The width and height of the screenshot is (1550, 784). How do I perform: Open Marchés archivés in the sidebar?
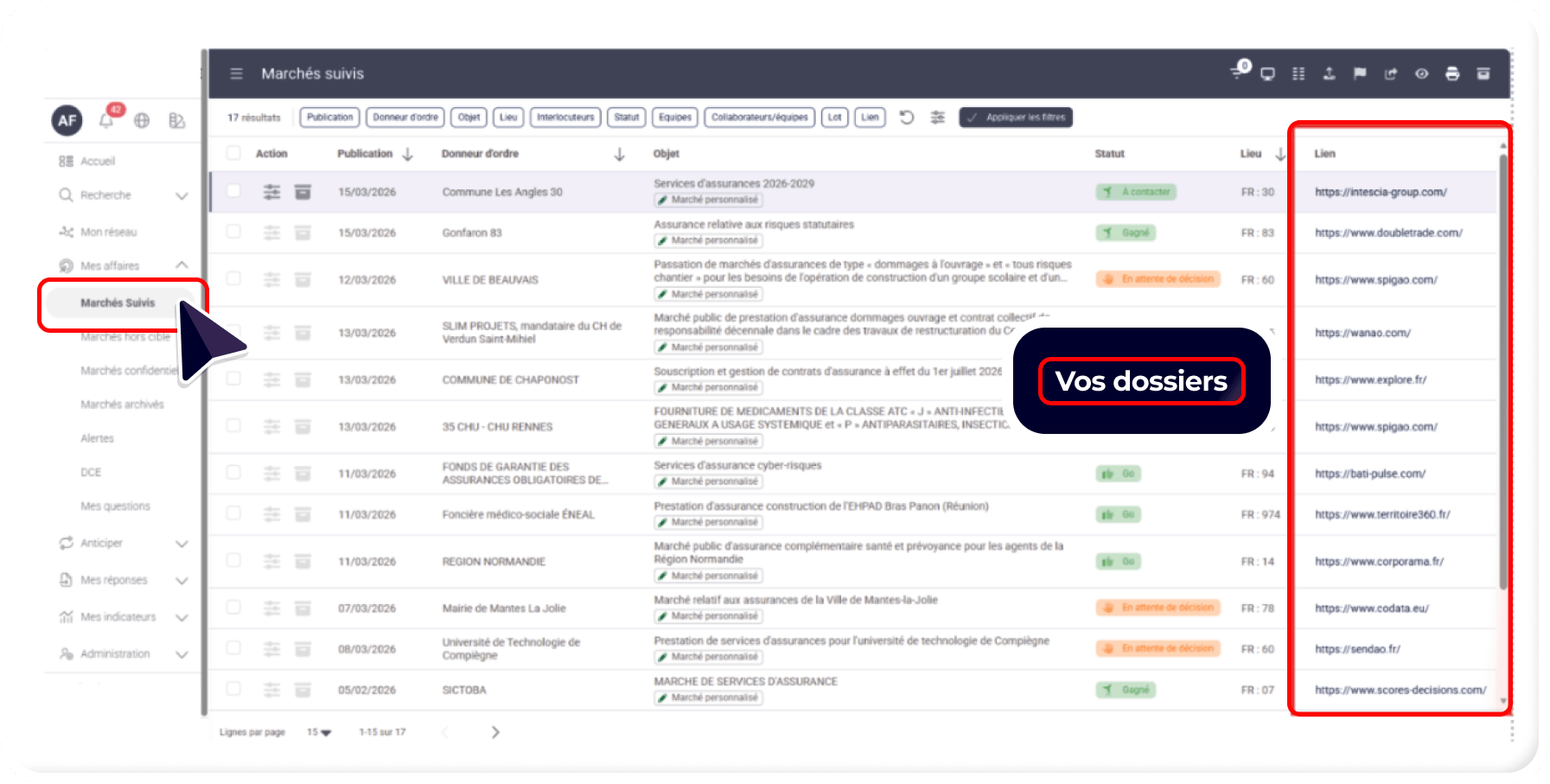click(x=122, y=405)
